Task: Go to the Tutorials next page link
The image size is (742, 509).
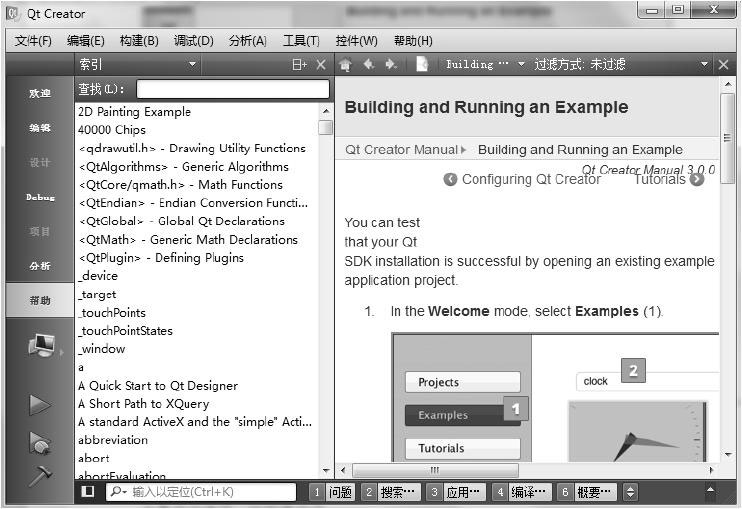Action: tap(659, 180)
